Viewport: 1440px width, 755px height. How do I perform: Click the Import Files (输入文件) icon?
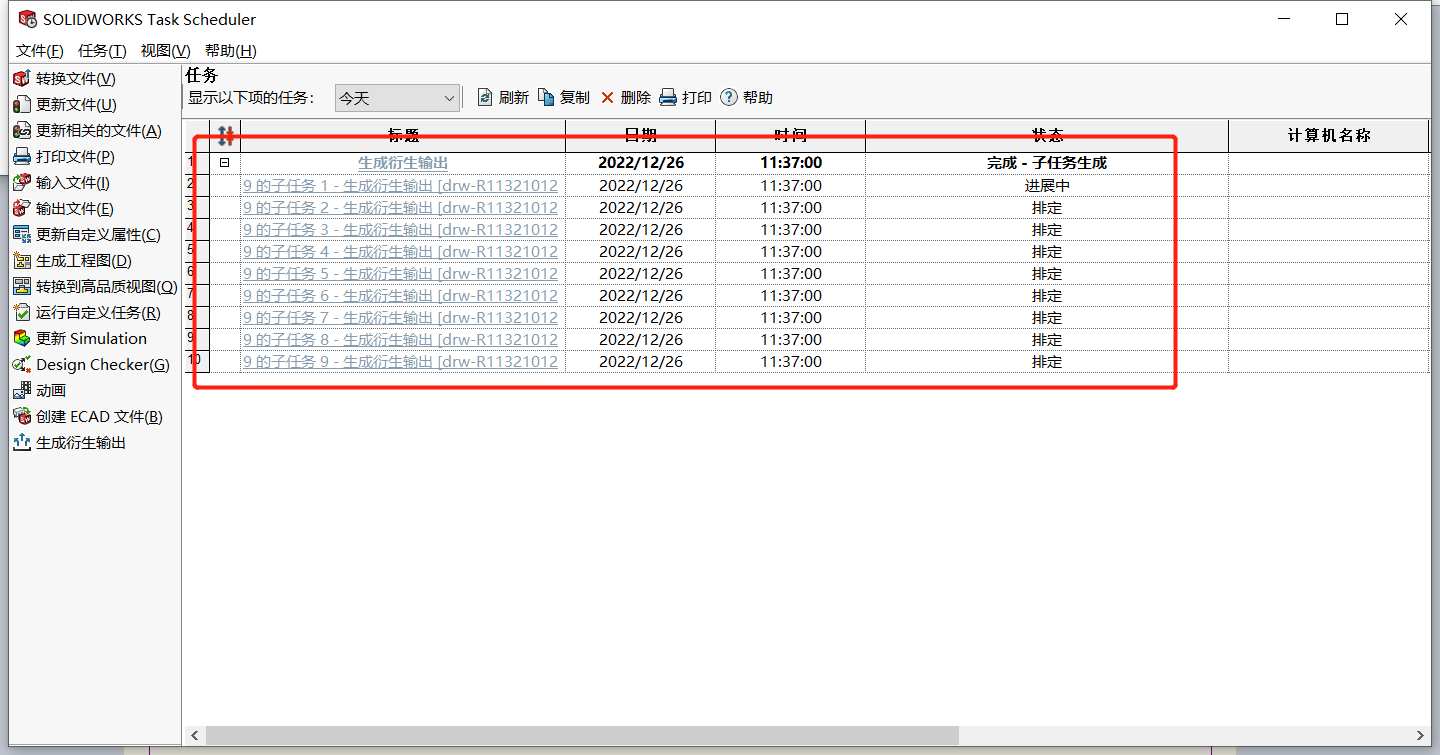[x=21, y=183]
